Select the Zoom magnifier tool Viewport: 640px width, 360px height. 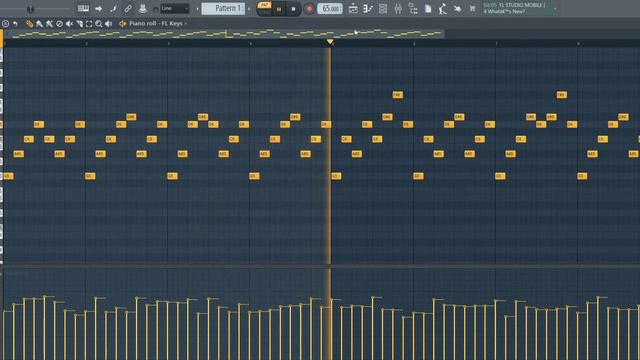point(99,24)
